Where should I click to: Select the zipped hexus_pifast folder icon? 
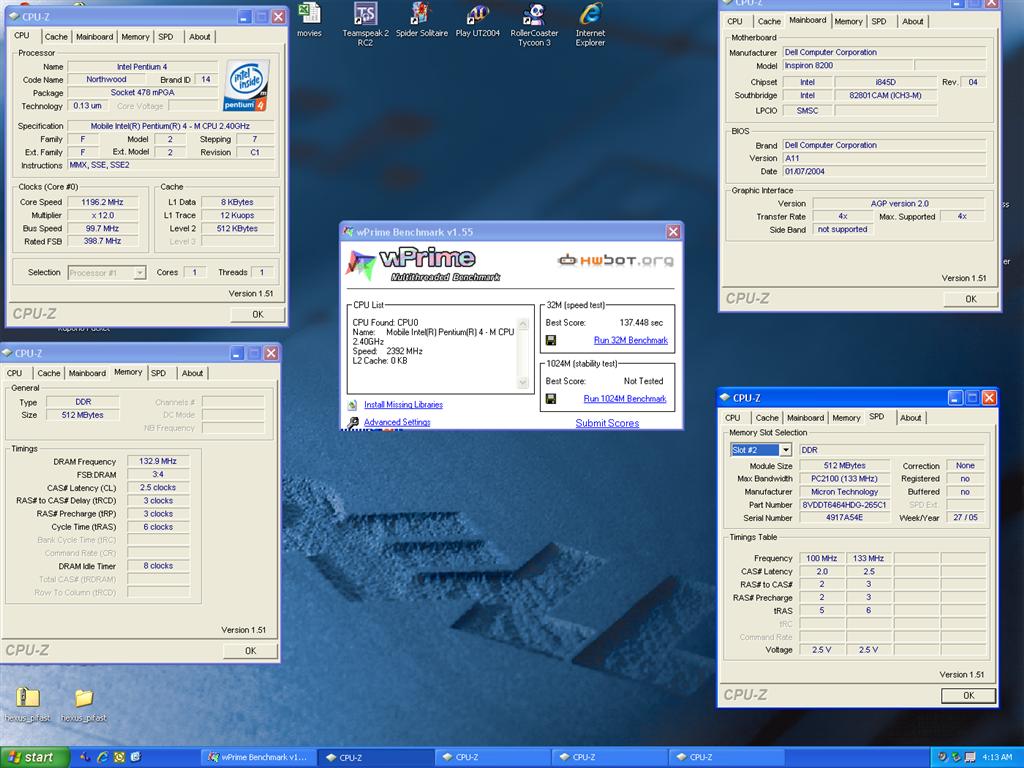(x=27, y=697)
